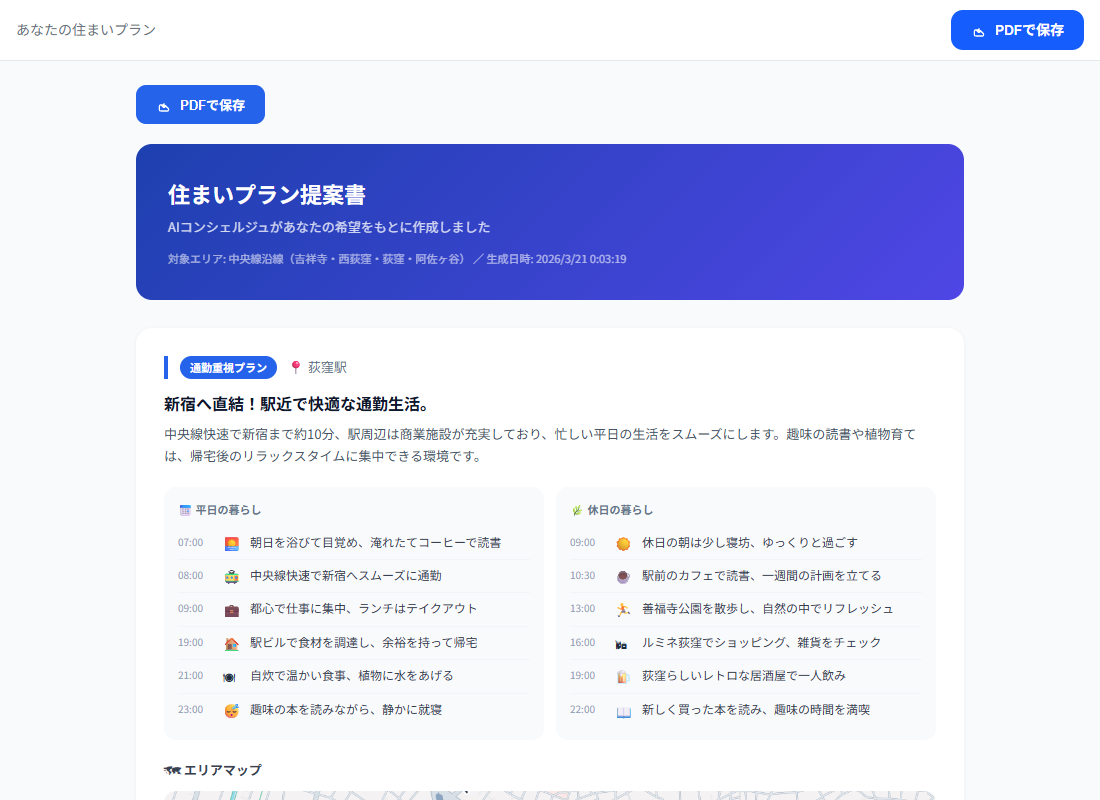Click the open book icon at 22:00
The width and height of the screenshot is (1100, 800).
(624, 711)
